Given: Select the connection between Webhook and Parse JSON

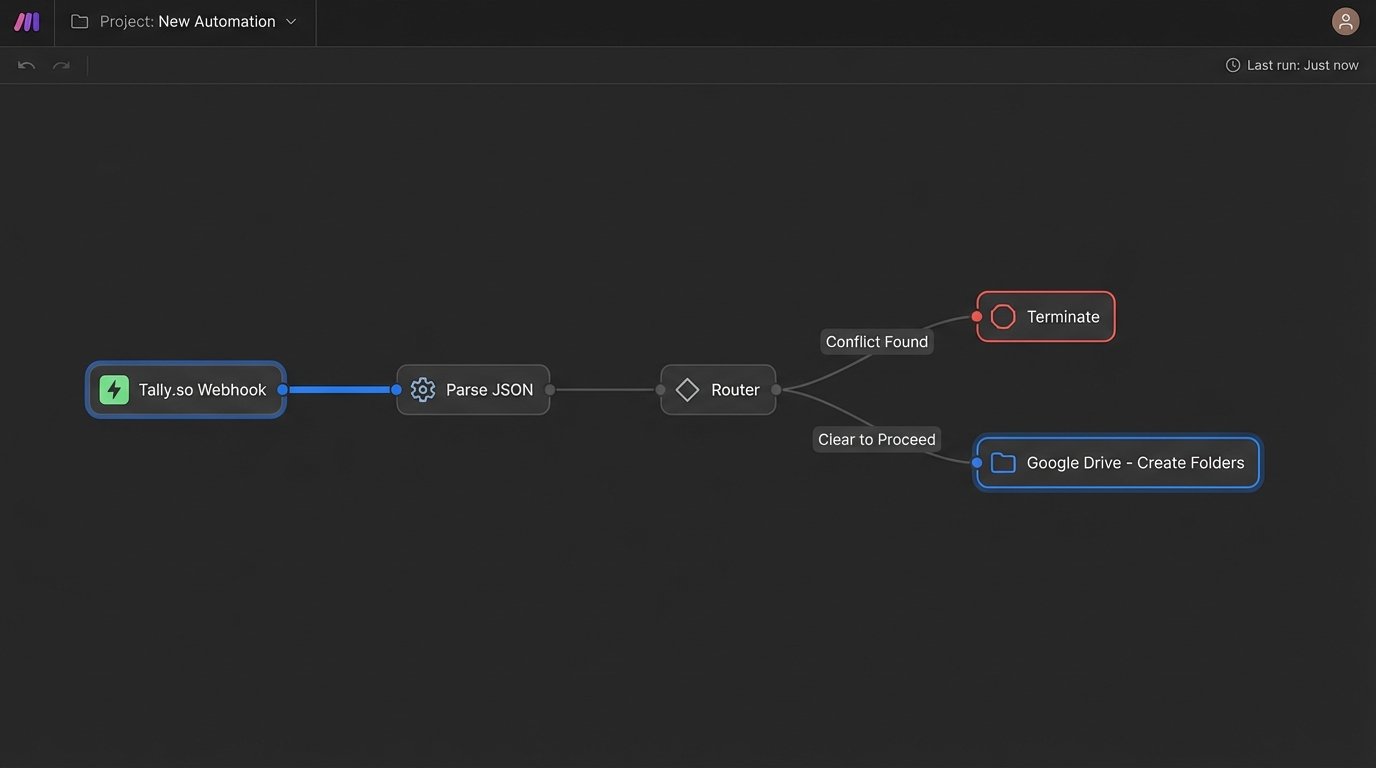Looking at the screenshot, I should coord(340,389).
